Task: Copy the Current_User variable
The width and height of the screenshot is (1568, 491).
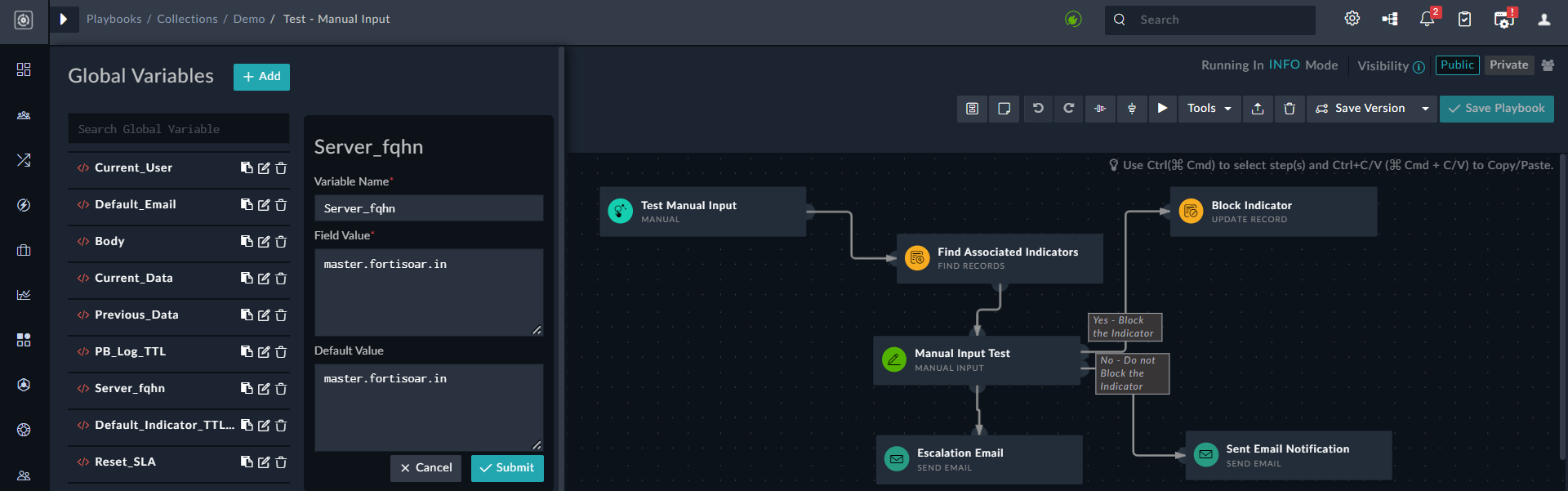Action: coord(247,167)
